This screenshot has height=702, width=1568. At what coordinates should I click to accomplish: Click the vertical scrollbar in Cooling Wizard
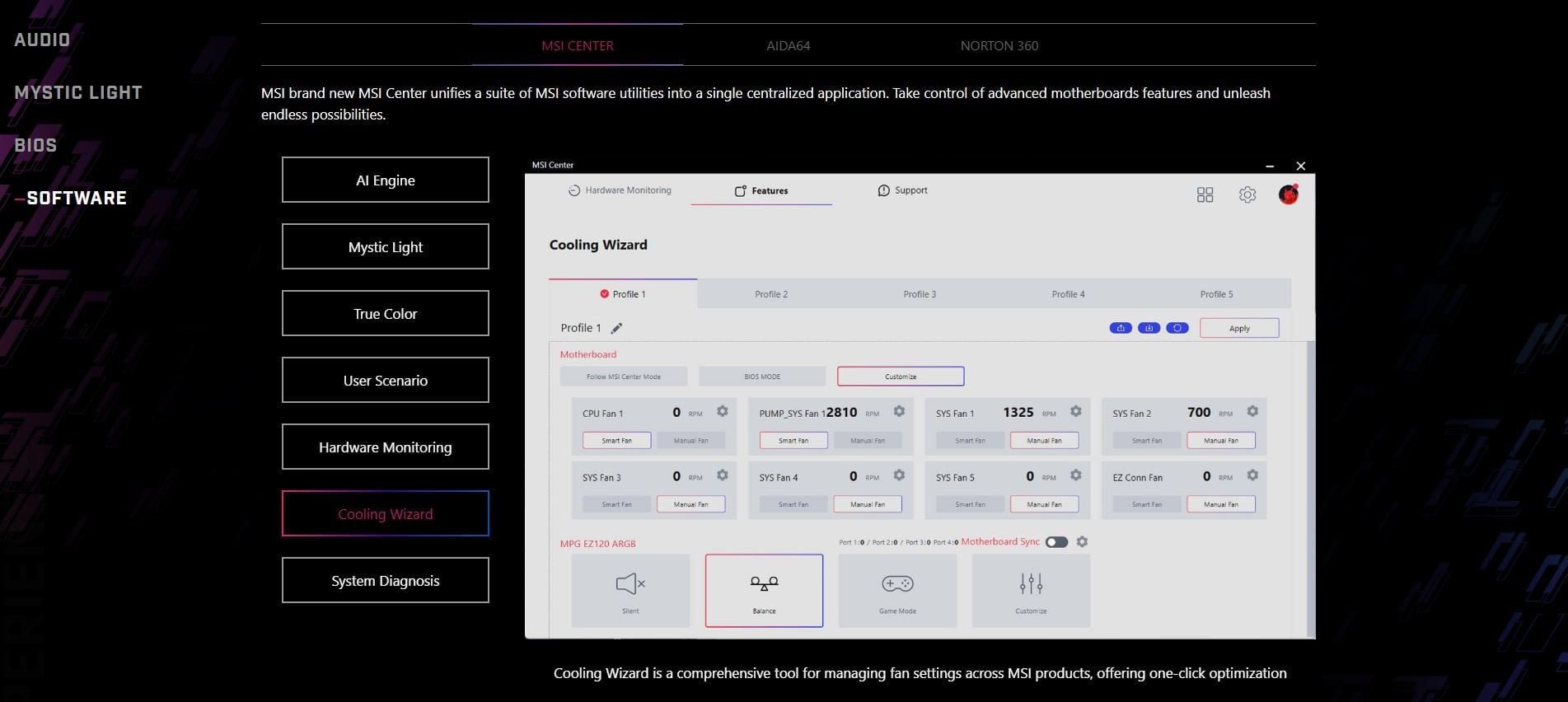coord(1310,486)
